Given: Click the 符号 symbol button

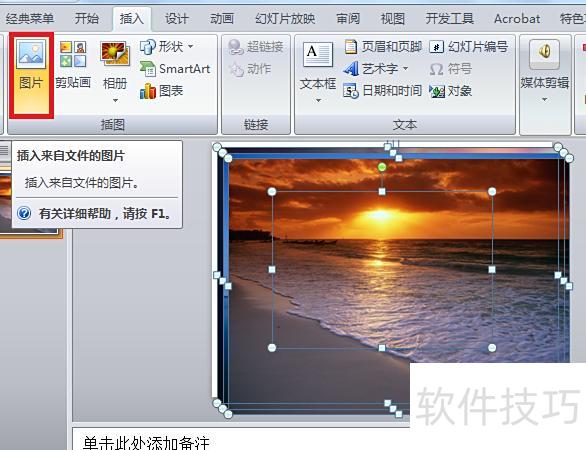Looking at the screenshot, I should click(451, 69).
